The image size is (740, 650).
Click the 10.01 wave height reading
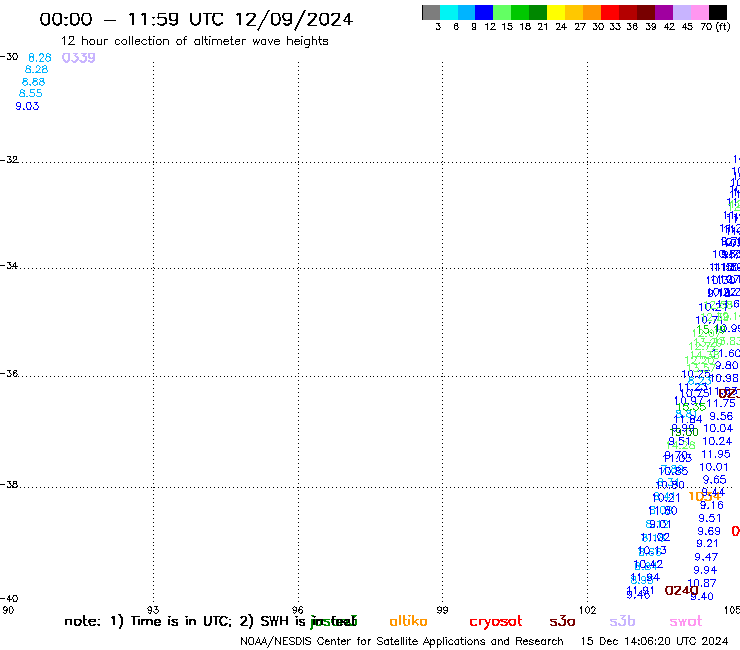[x=714, y=467]
